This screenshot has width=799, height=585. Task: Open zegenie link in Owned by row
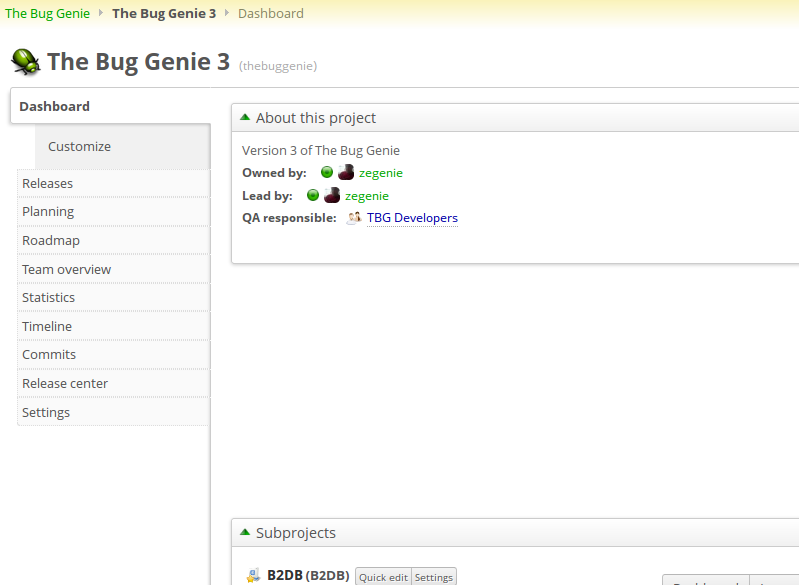381,173
